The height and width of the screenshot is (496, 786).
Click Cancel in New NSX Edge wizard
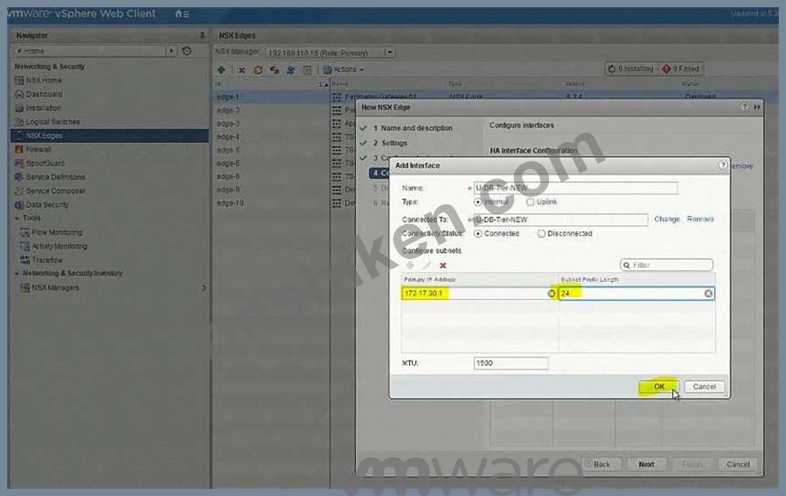tap(737, 464)
